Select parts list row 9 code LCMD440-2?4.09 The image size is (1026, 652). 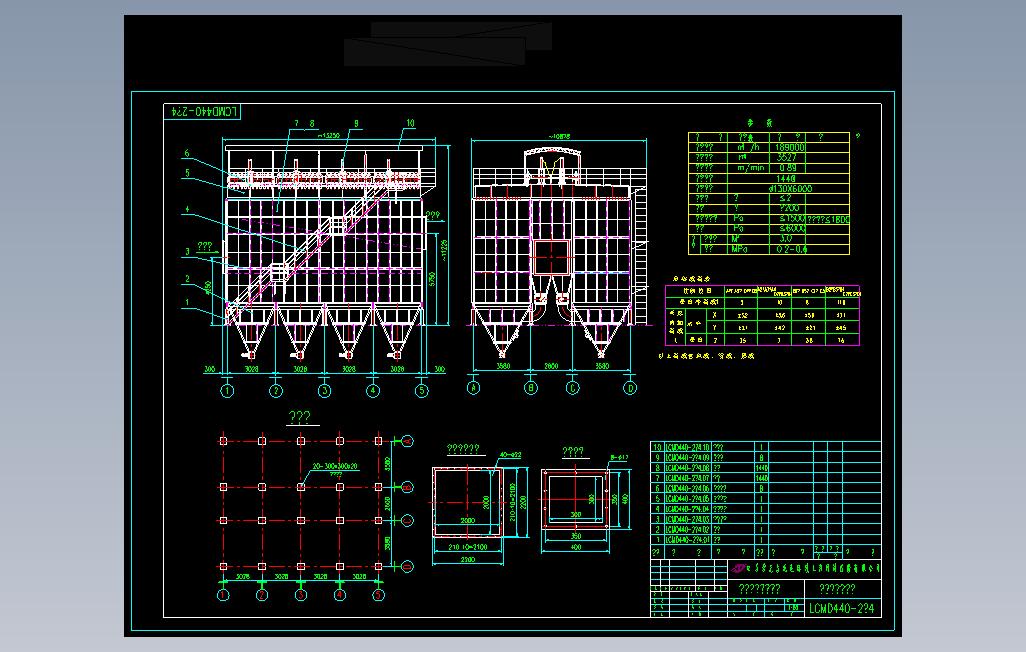click(688, 458)
